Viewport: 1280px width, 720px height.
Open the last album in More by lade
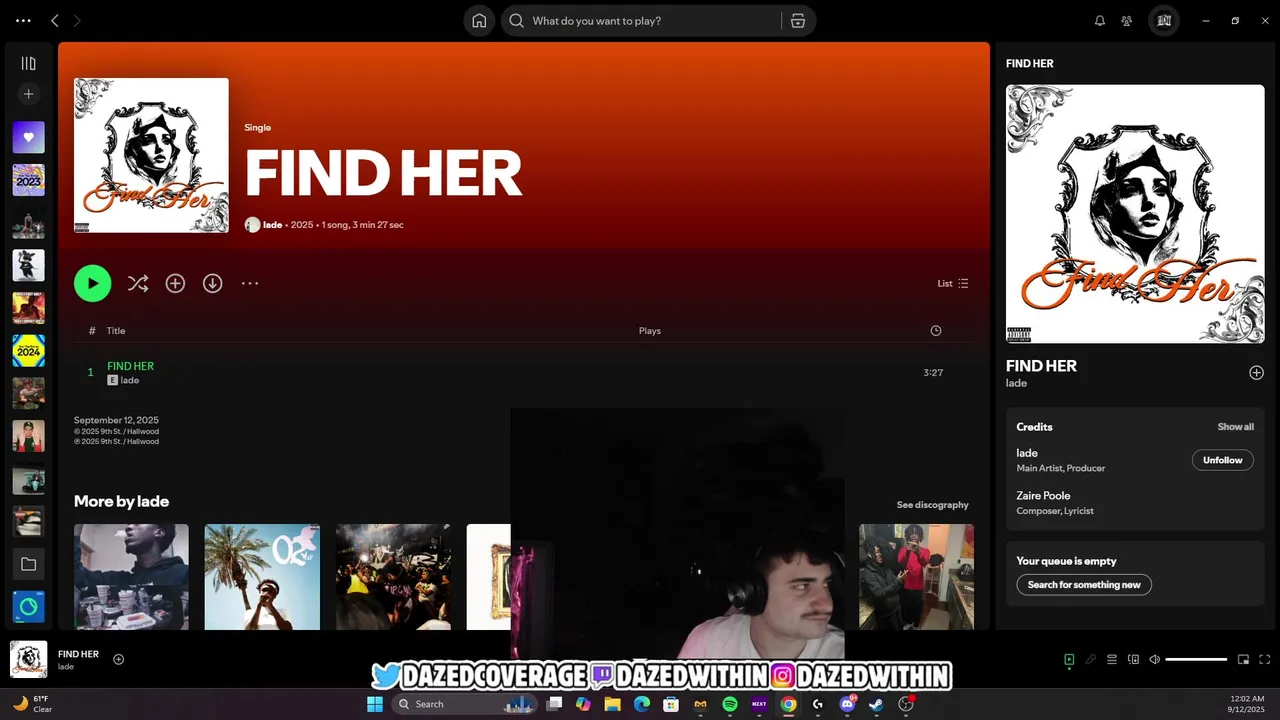coord(916,577)
